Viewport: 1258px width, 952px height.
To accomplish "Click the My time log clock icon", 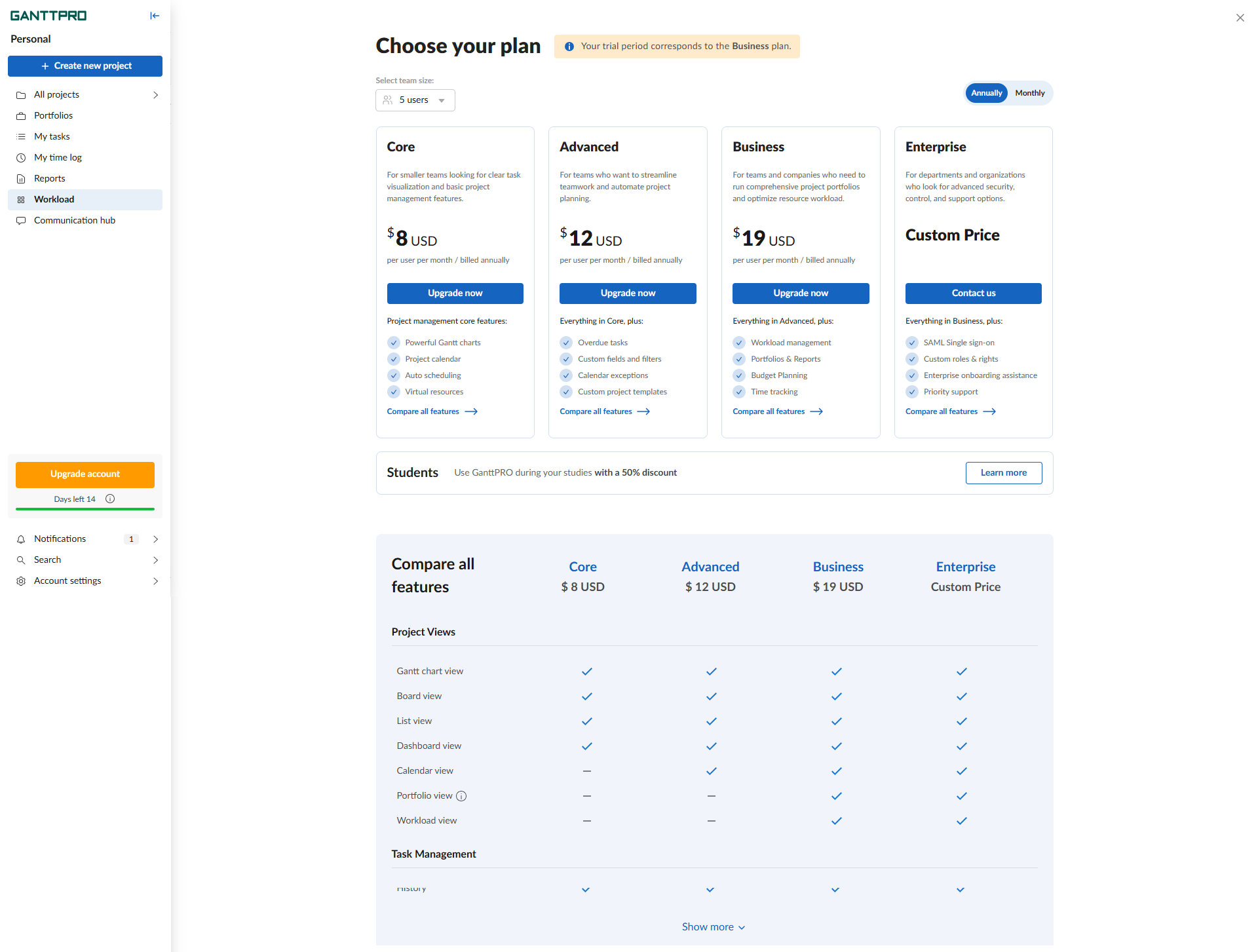I will [21, 158].
